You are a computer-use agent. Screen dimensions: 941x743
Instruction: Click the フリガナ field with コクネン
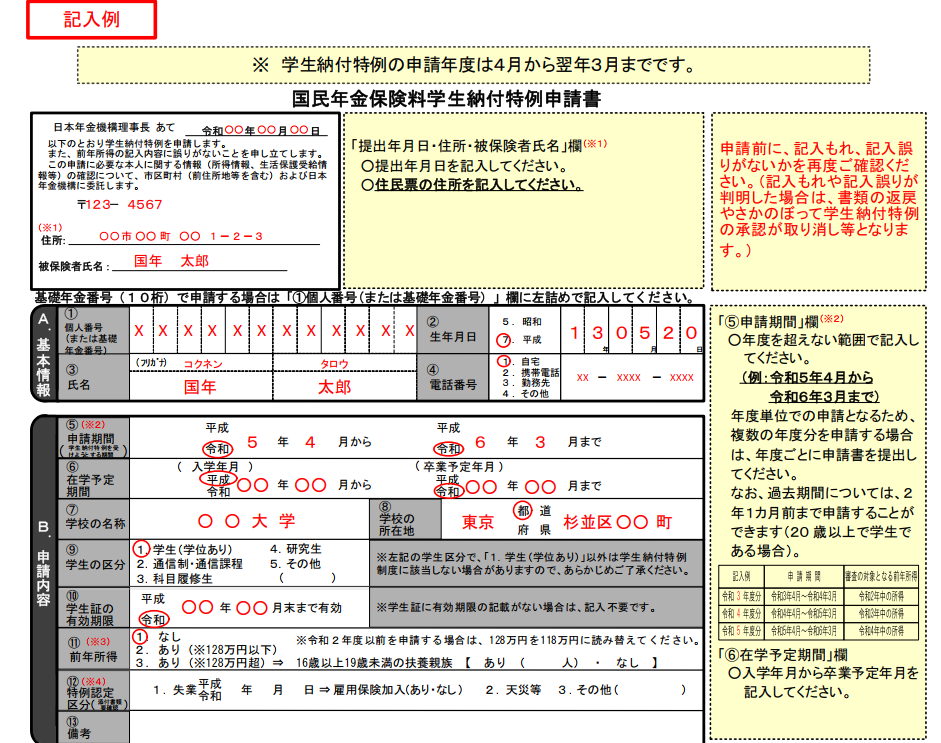coord(202,364)
